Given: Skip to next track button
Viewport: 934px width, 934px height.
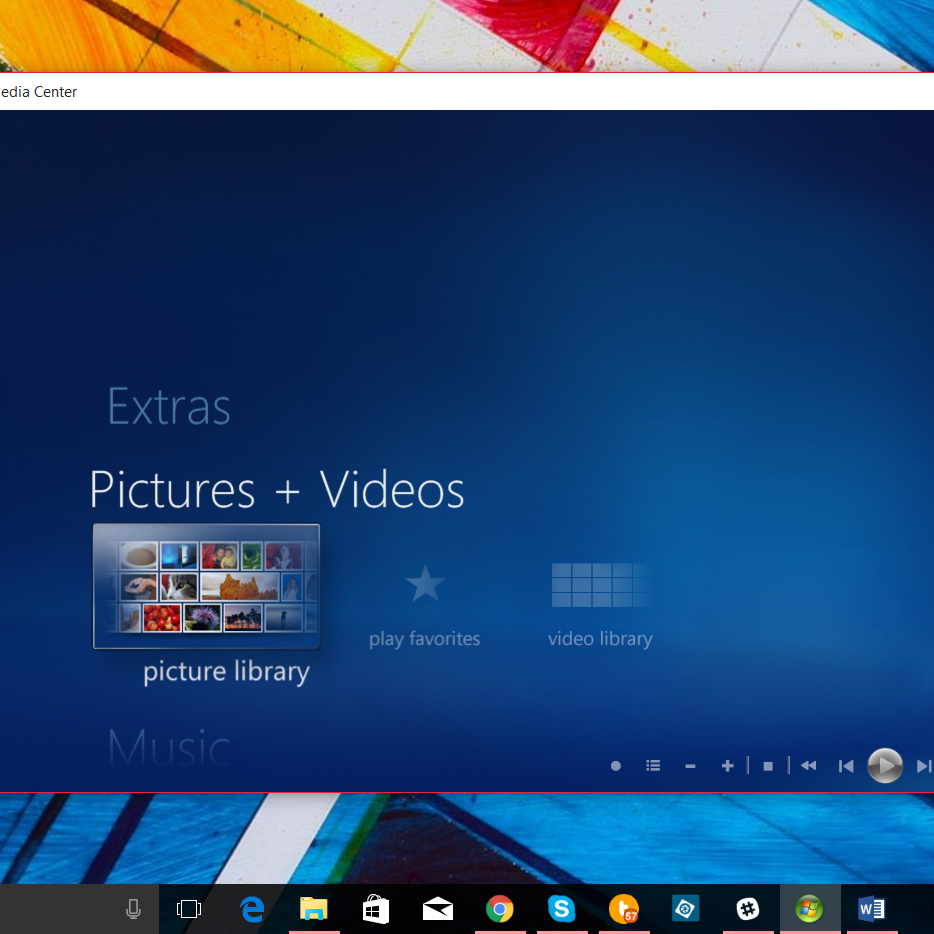Looking at the screenshot, I should [x=924, y=767].
